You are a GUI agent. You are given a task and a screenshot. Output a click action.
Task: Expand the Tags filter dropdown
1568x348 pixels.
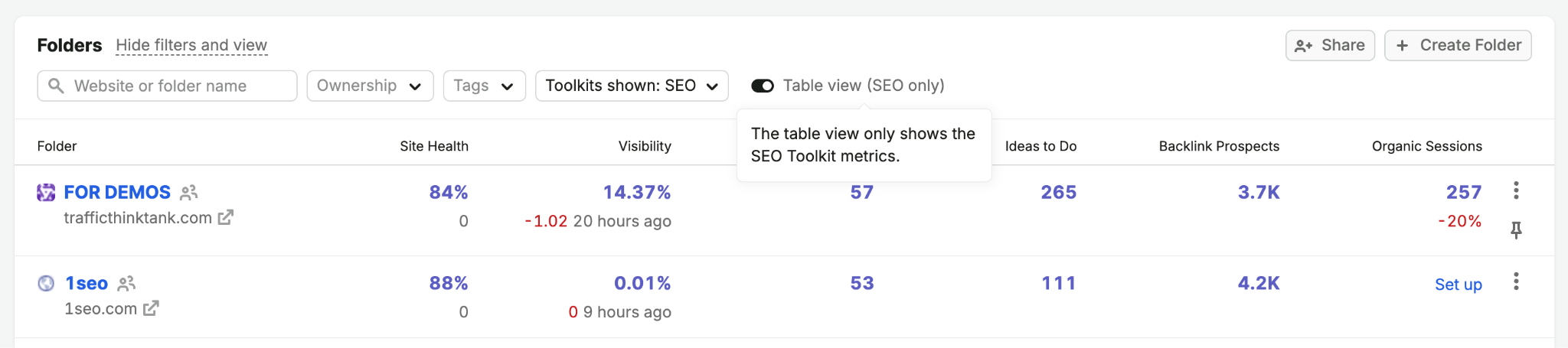click(x=484, y=86)
